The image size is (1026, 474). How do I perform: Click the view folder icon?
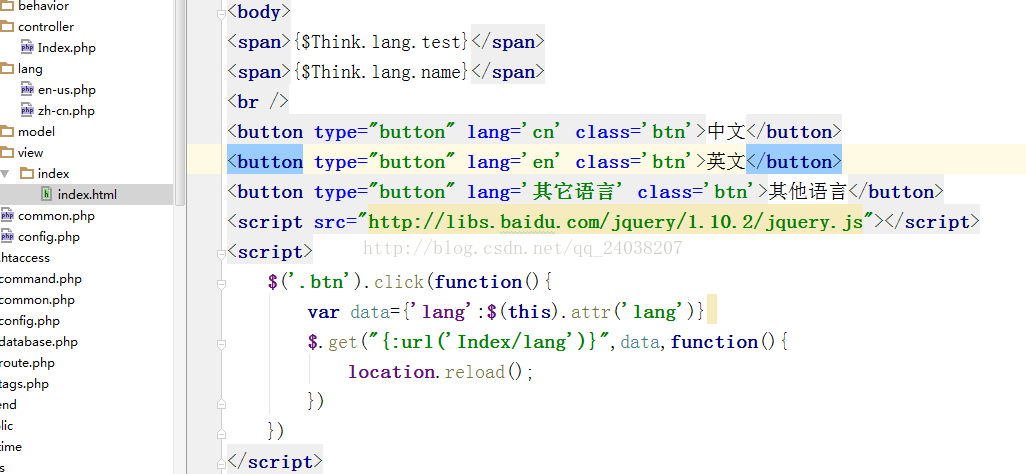click(x=7, y=153)
